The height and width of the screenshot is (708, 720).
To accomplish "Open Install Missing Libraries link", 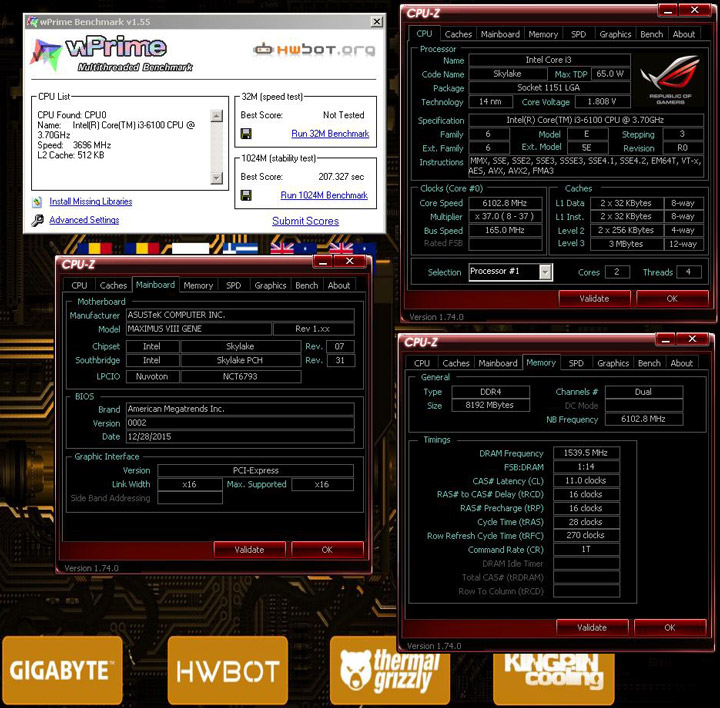I will [x=90, y=202].
